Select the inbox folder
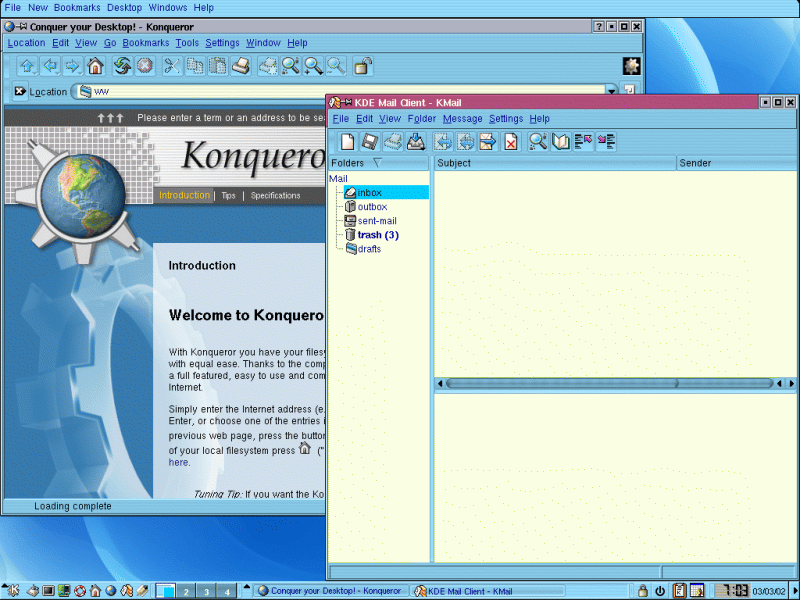The image size is (800, 600). point(386,192)
